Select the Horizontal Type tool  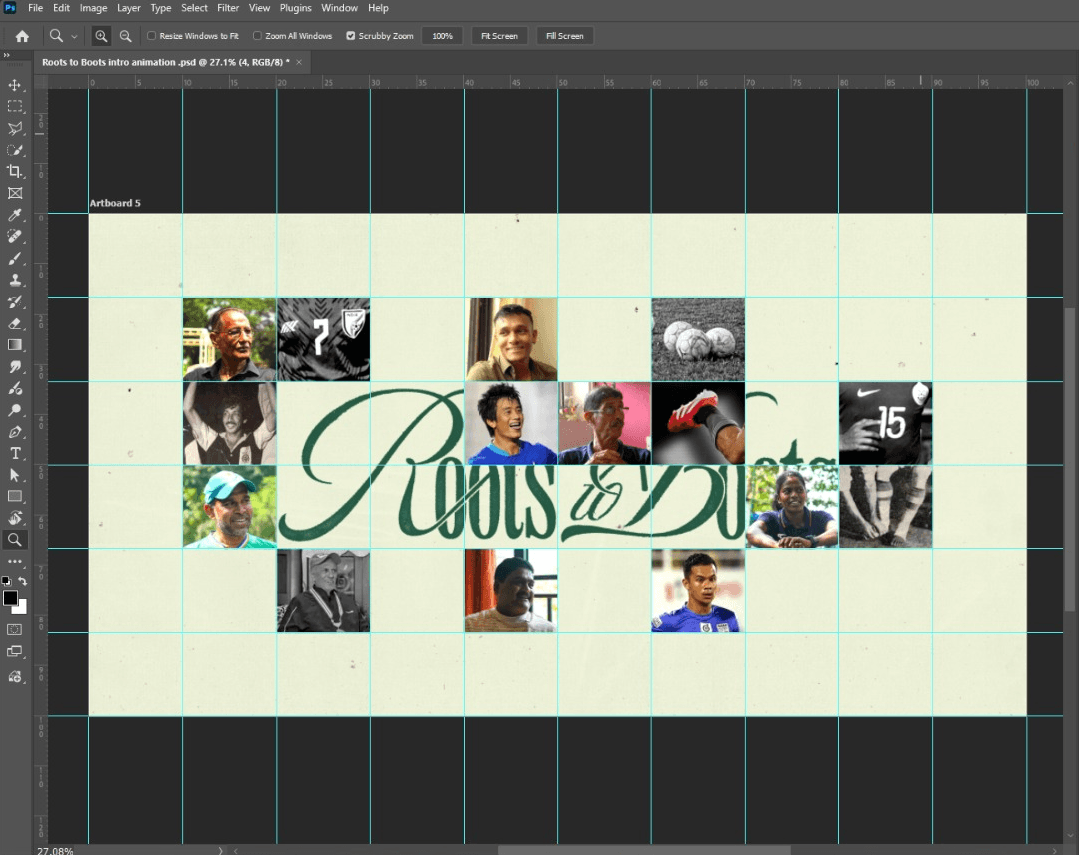[x=14, y=454]
